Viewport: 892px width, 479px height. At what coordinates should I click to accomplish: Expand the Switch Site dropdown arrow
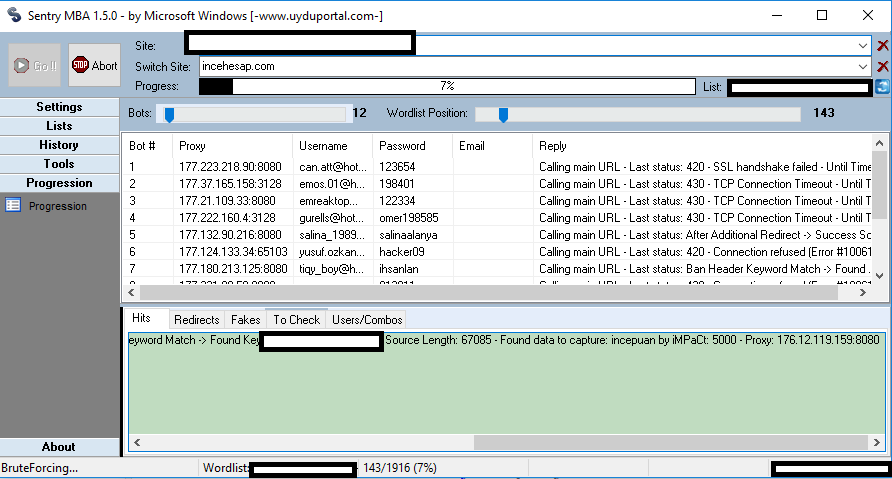[862, 67]
